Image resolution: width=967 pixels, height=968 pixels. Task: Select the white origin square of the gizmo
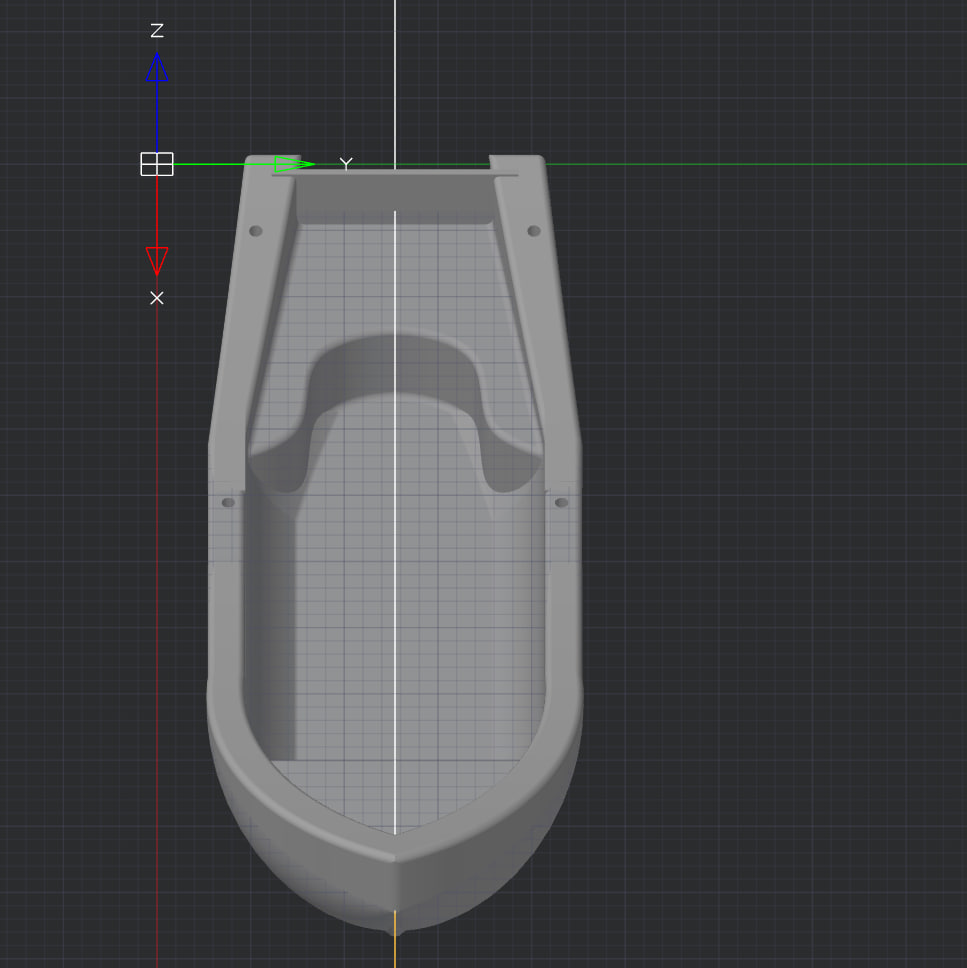pos(157,164)
